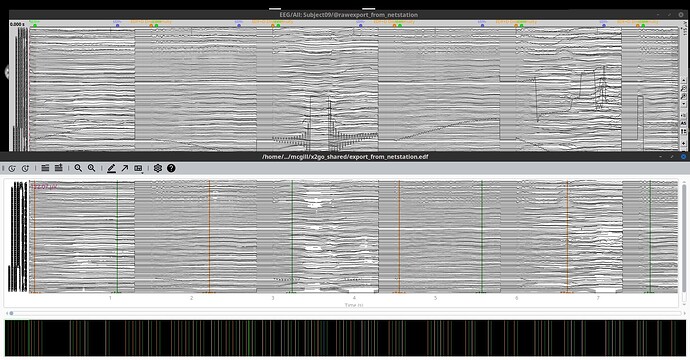Click the zoom in magnifier in toolbar
The width and height of the screenshot is (690, 360).
point(92,168)
